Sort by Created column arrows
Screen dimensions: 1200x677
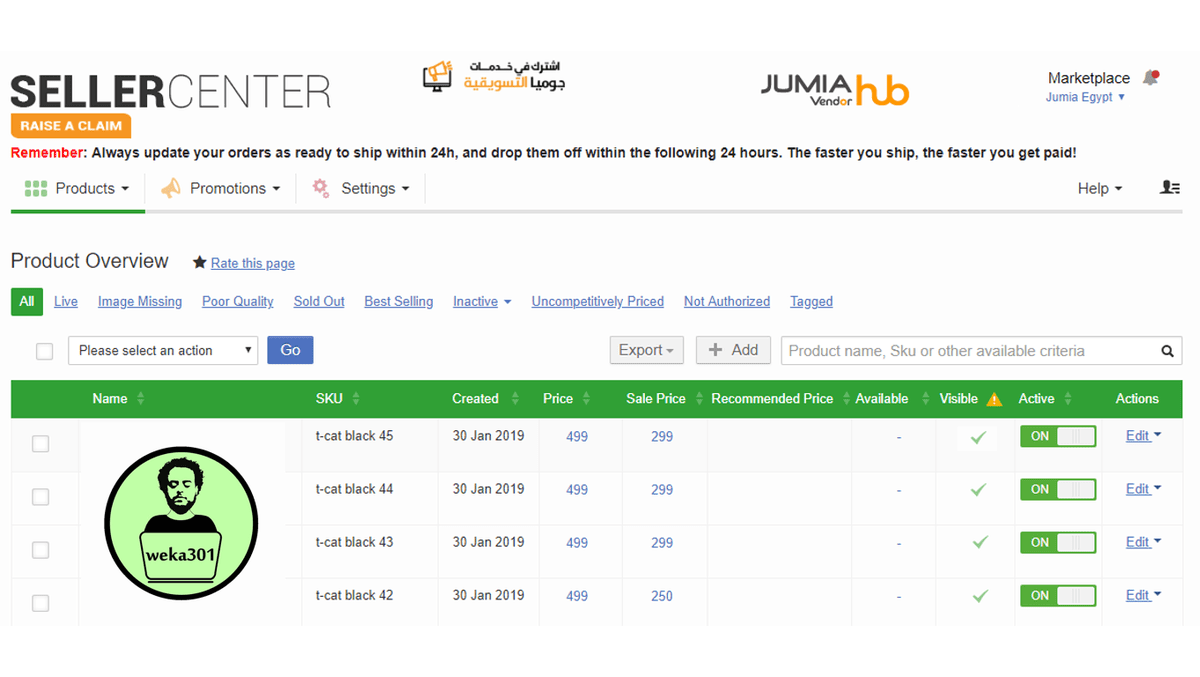pyautogui.click(x=515, y=398)
